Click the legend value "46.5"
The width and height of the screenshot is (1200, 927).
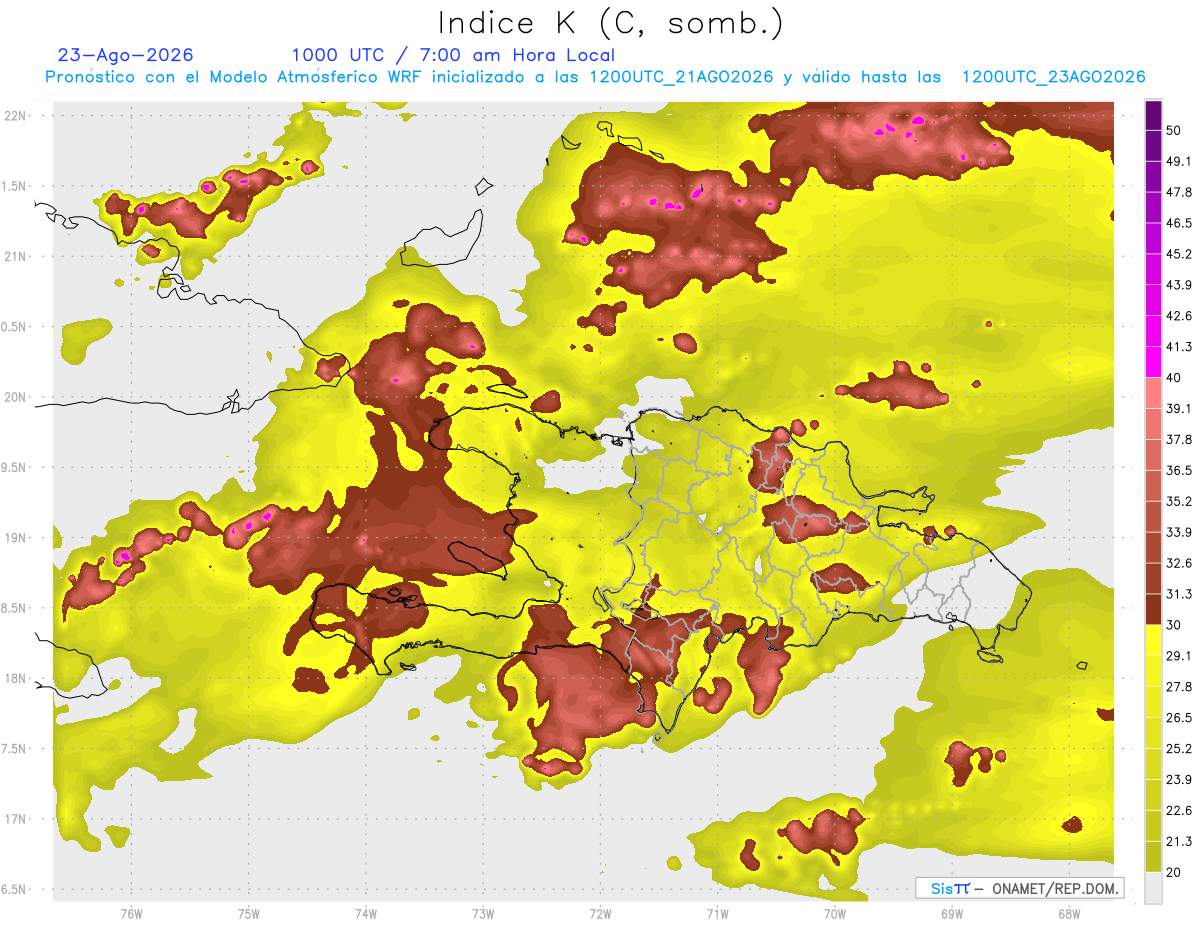pos(1179,224)
